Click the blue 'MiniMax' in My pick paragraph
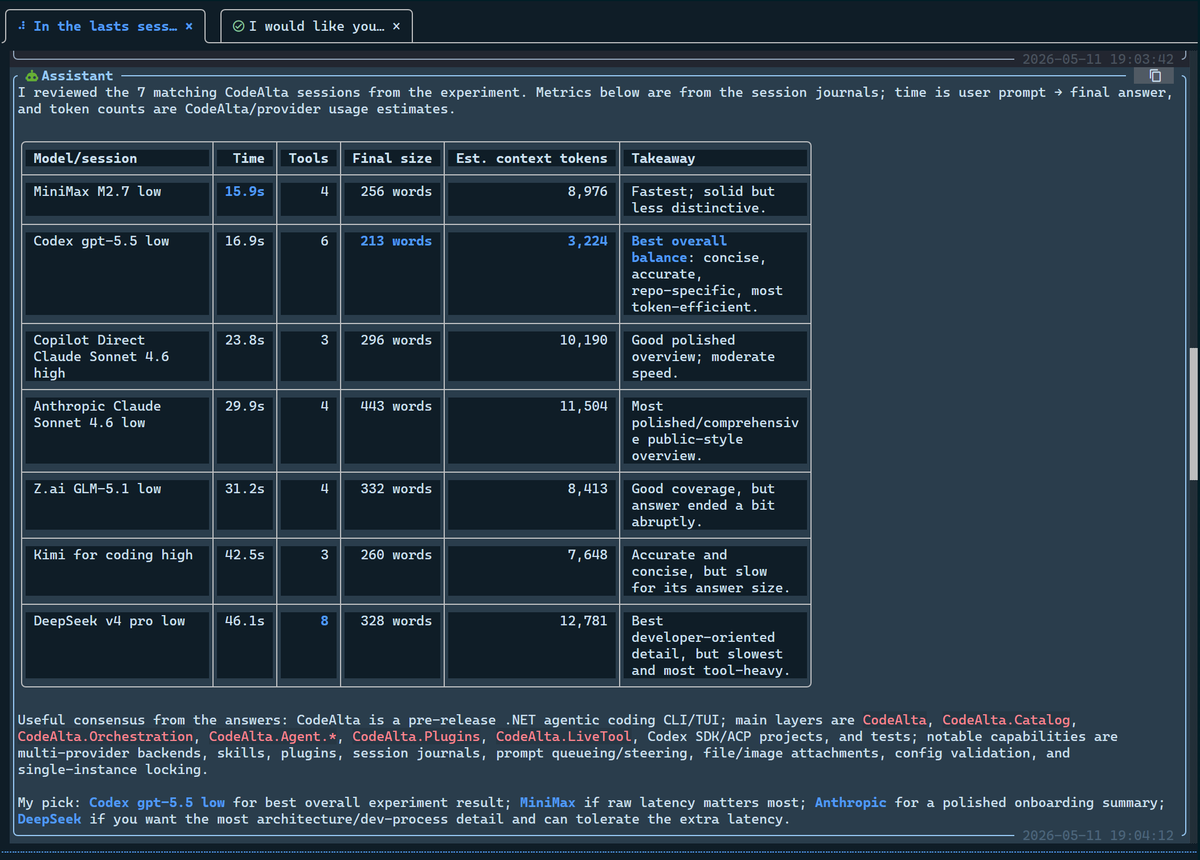This screenshot has height=860, width=1200. (548, 803)
